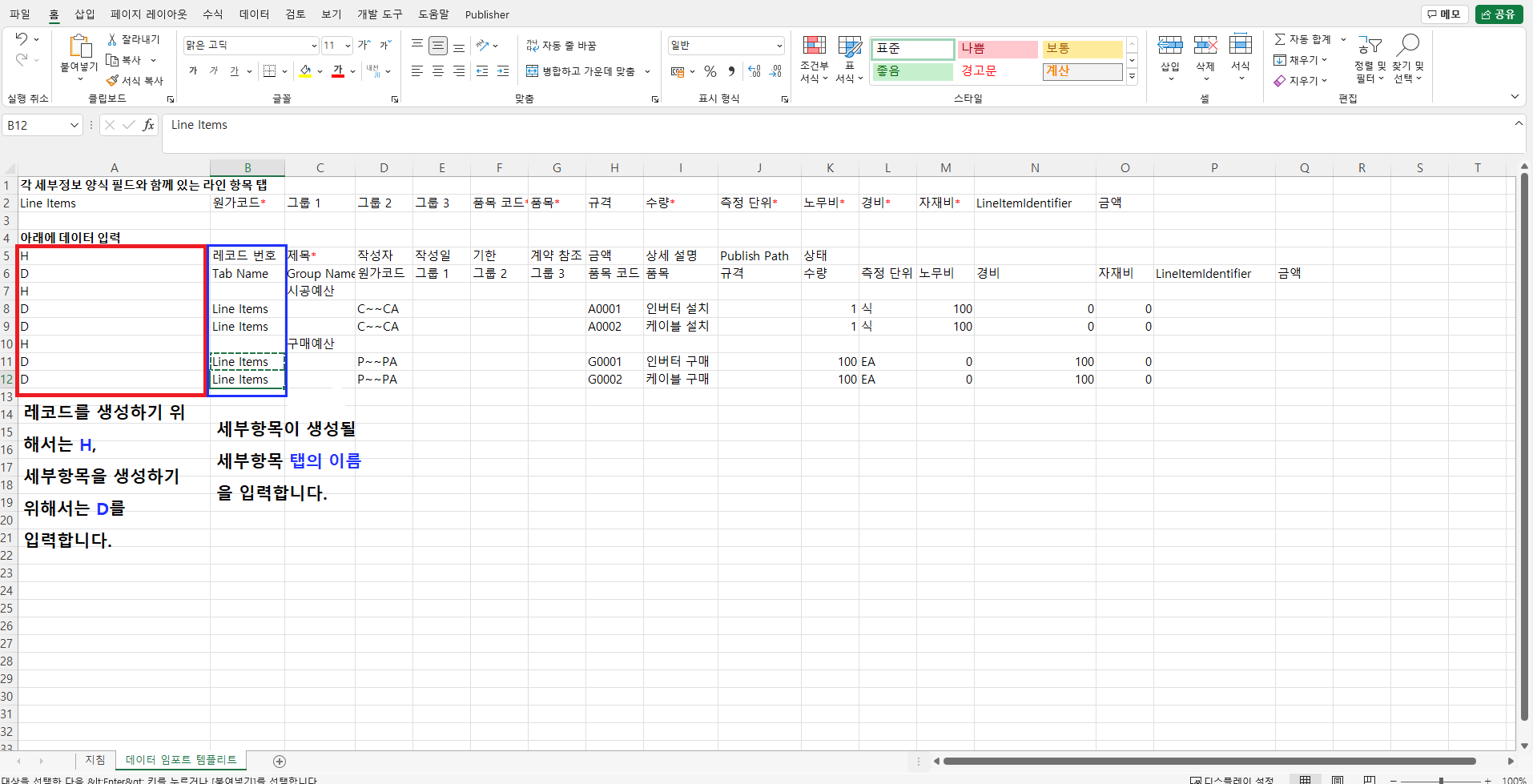The width and height of the screenshot is (1533, 784).
Task: Open the font name dropdown (맑은 고딕)
Action: [x=314, y=46]
